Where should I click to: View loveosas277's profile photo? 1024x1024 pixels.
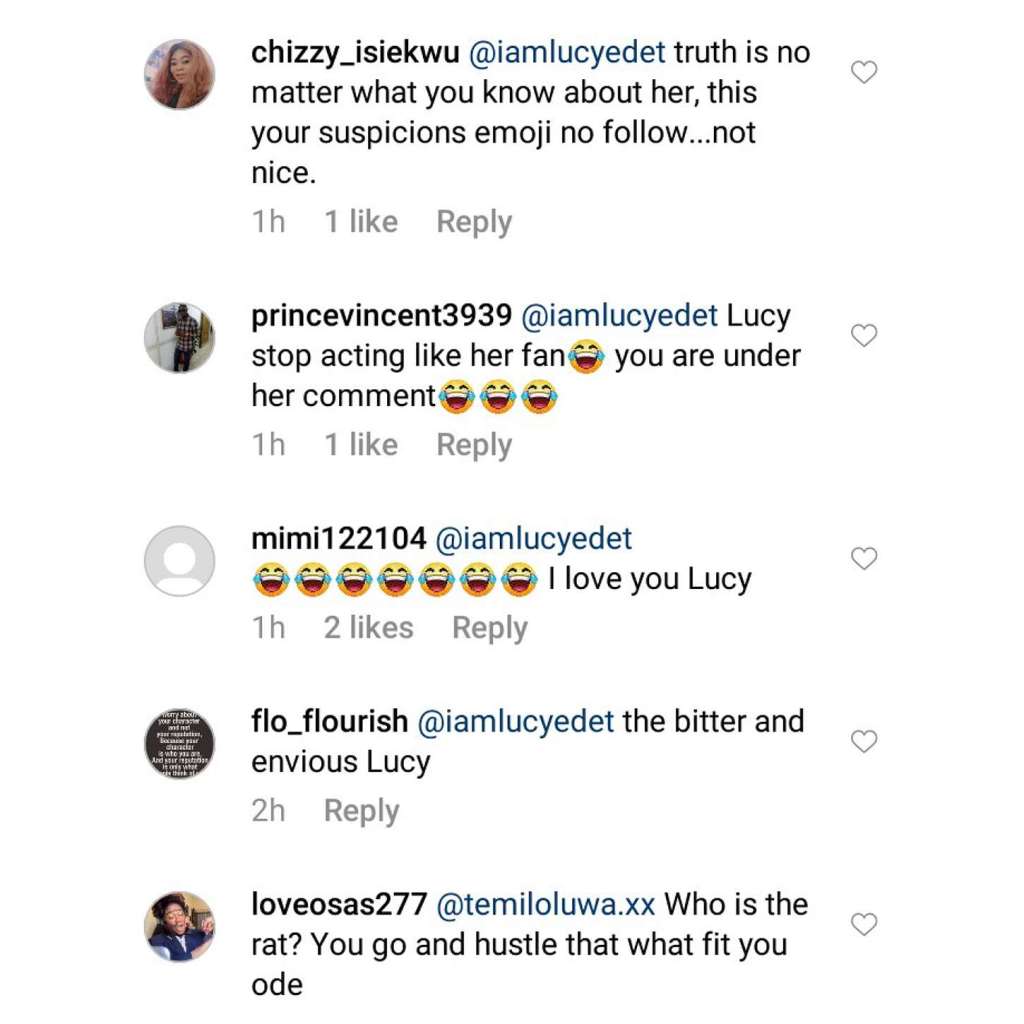[180, 927]
